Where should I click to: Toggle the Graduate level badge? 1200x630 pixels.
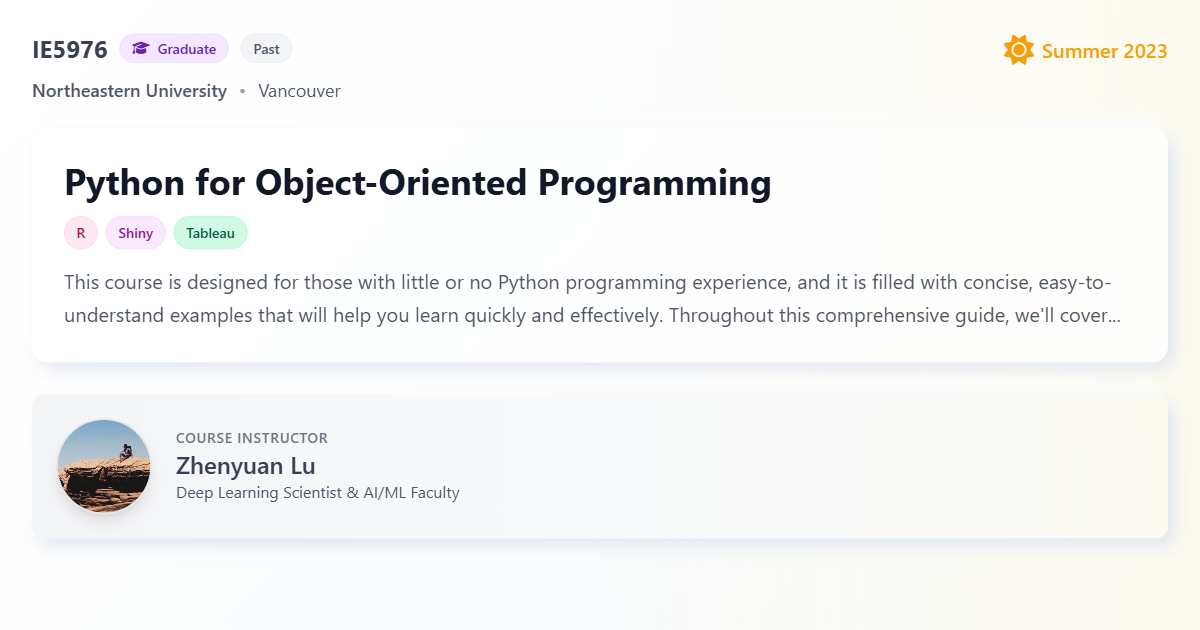pos(174,48)
